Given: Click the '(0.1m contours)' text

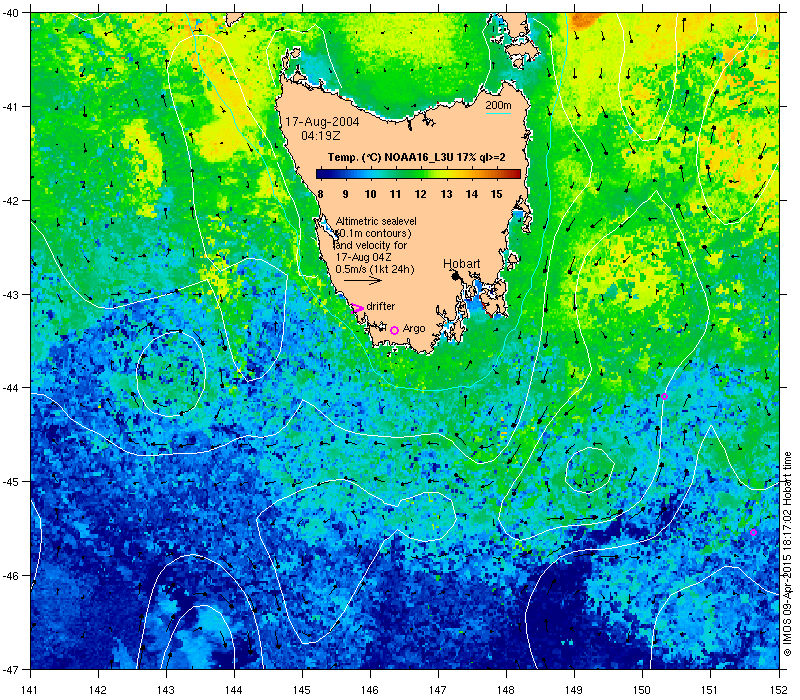Looking at the screenshot, I should (374, 233).
